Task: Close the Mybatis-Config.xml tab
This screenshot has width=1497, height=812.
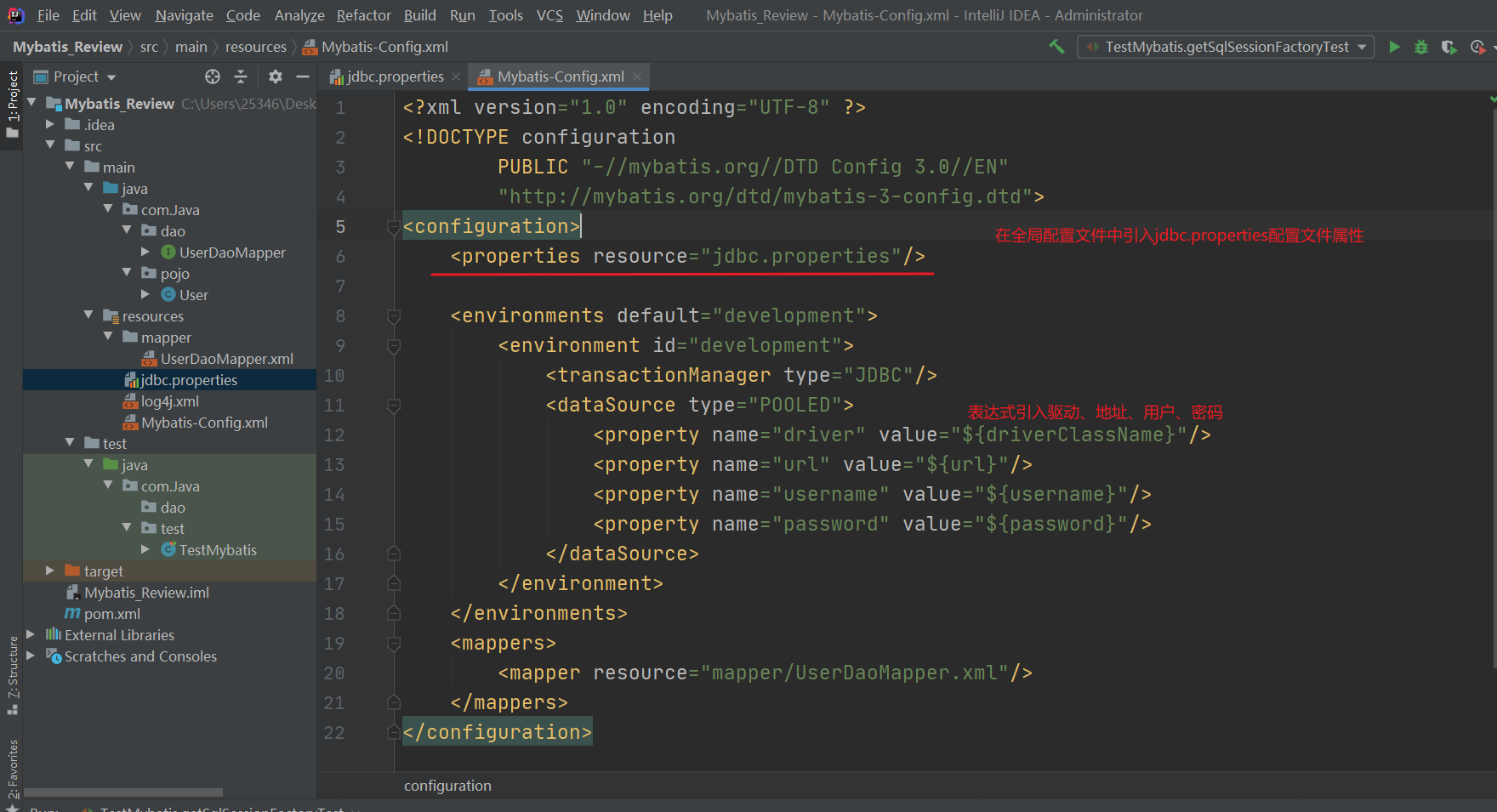Action: tap(637, 77)
